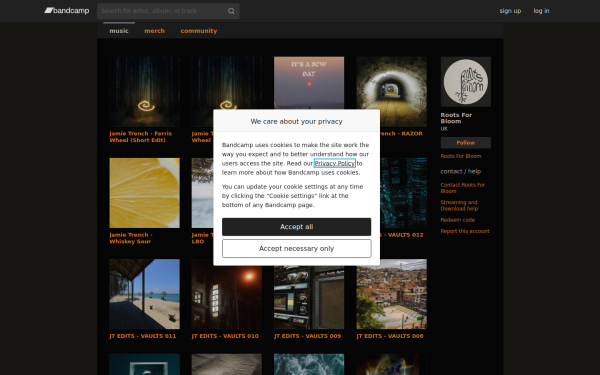The image size is (600, 375).
Task: Click the search magnifier icon
Action: pos(231,11)
